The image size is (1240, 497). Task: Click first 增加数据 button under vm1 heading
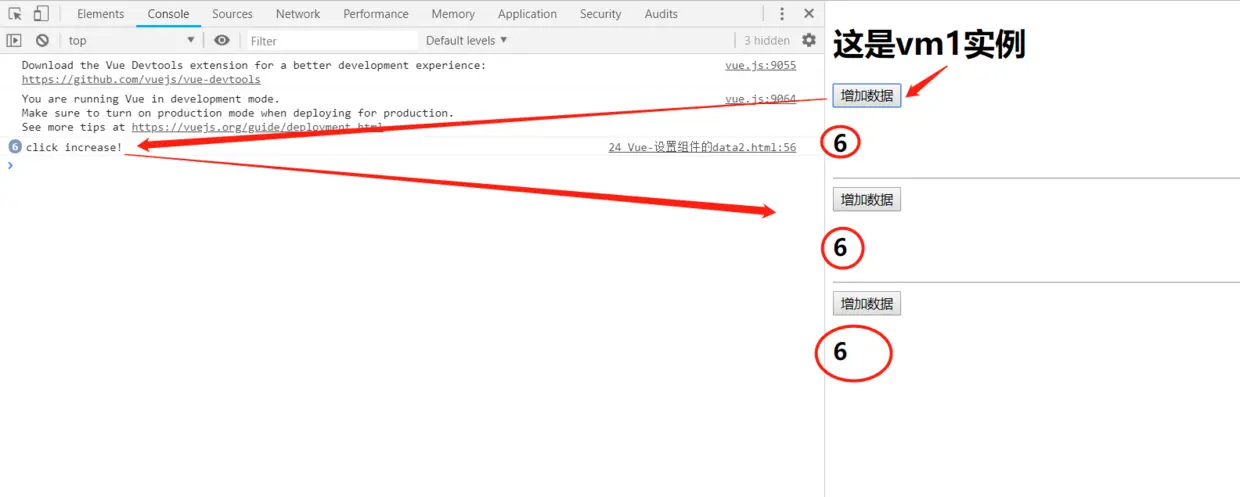coord(867,95)
